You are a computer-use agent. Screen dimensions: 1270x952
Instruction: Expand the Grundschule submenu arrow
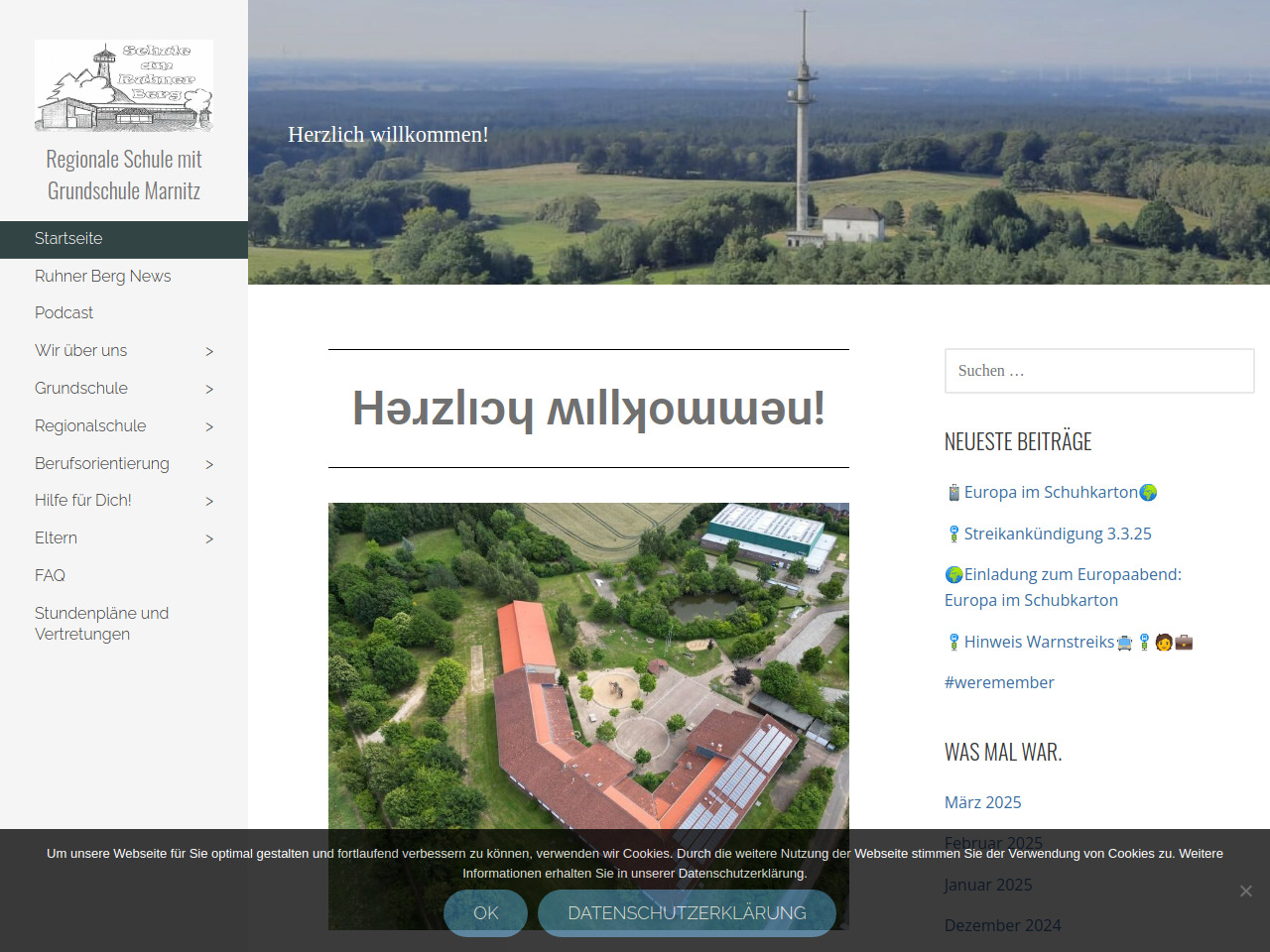coord(209,389)
